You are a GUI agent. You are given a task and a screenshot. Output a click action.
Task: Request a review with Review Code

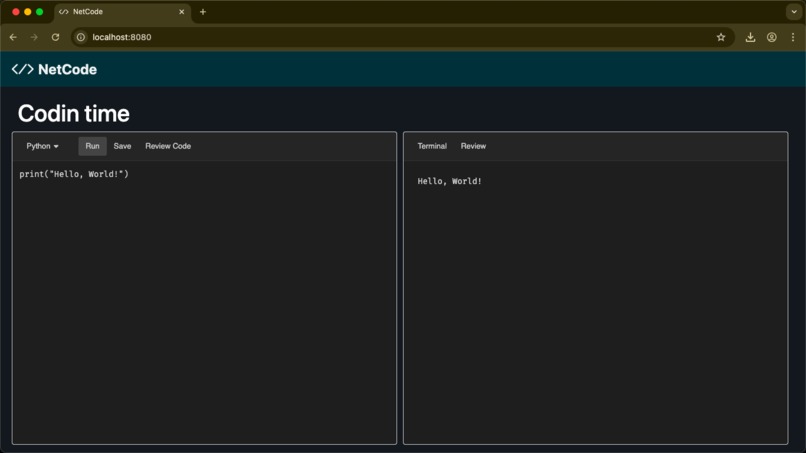coord(168,146)
